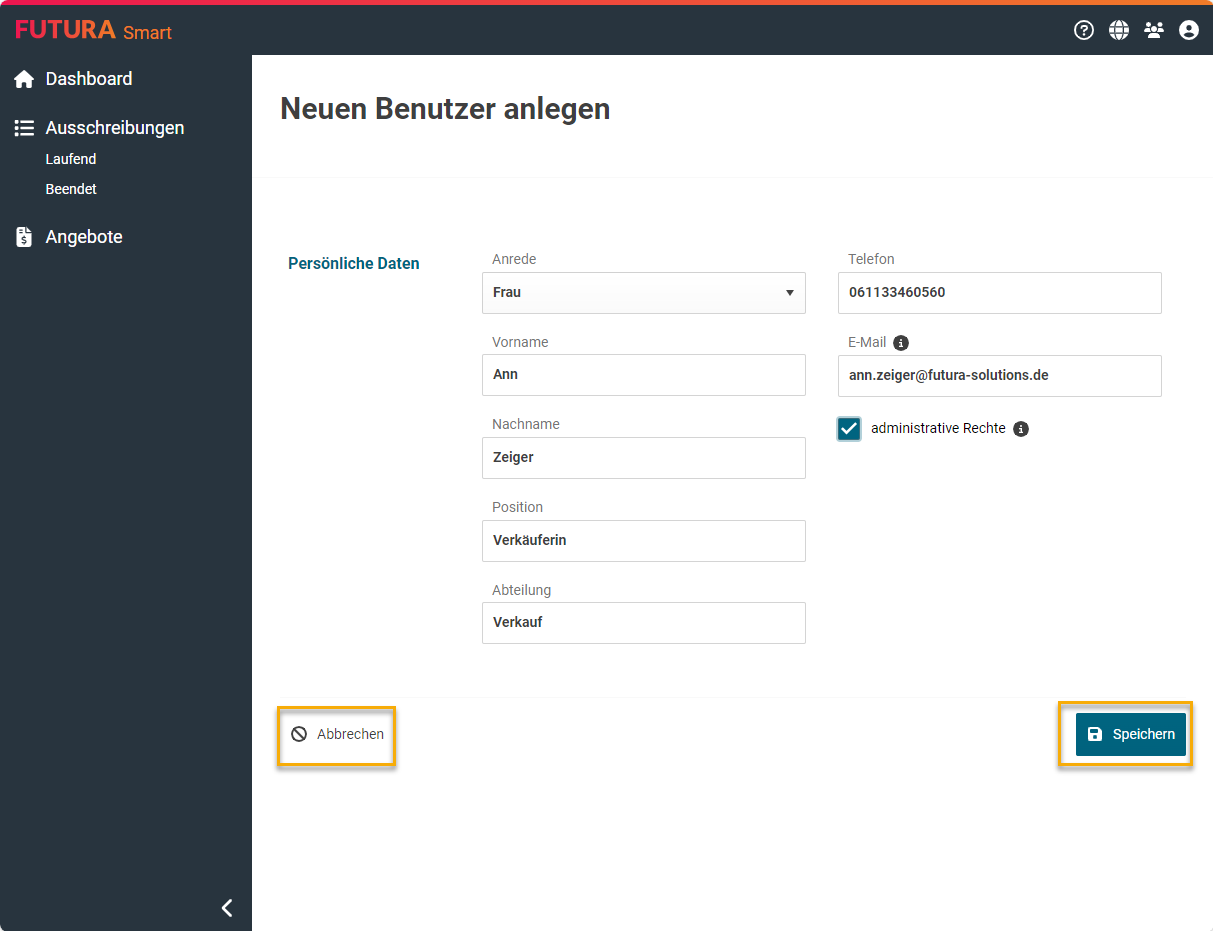Select Beendet under Ausschreibungen
This screenshot has width=1213, height=931.
tap(71, 189)
